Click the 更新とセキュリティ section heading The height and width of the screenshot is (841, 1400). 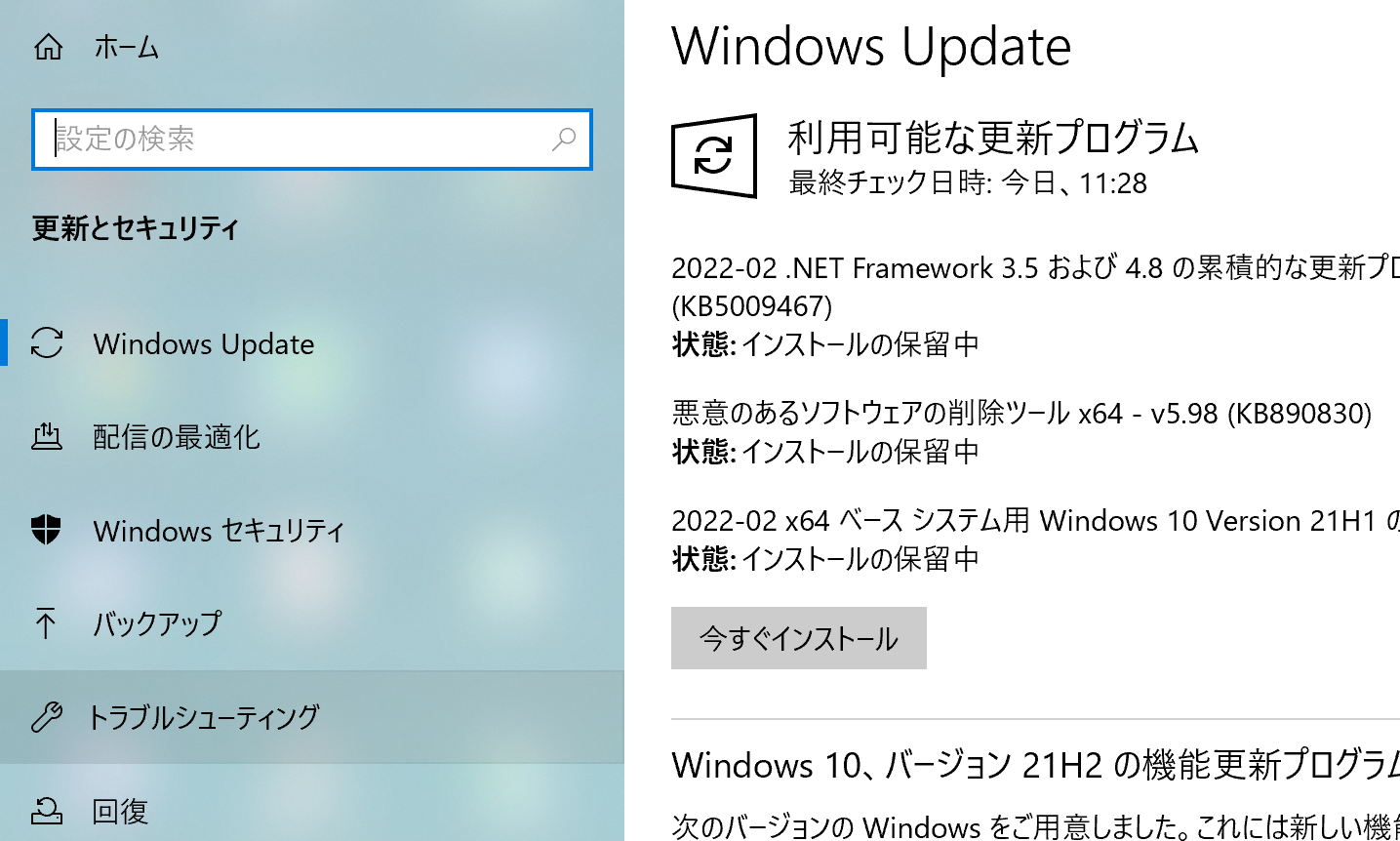coord(136,228)
